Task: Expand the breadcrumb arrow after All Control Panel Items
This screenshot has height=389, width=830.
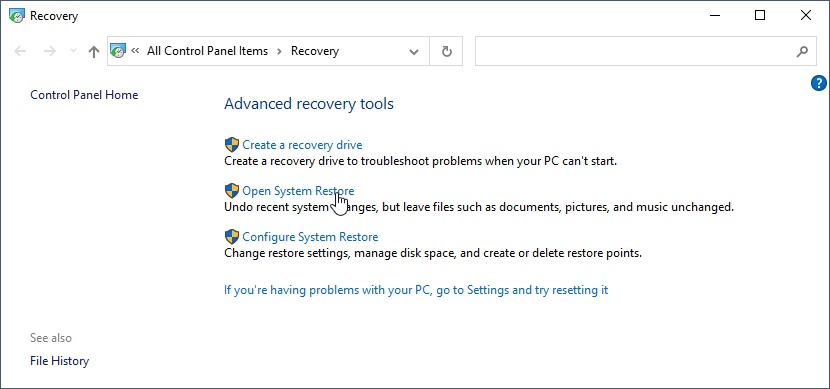Action: point(279,51)
